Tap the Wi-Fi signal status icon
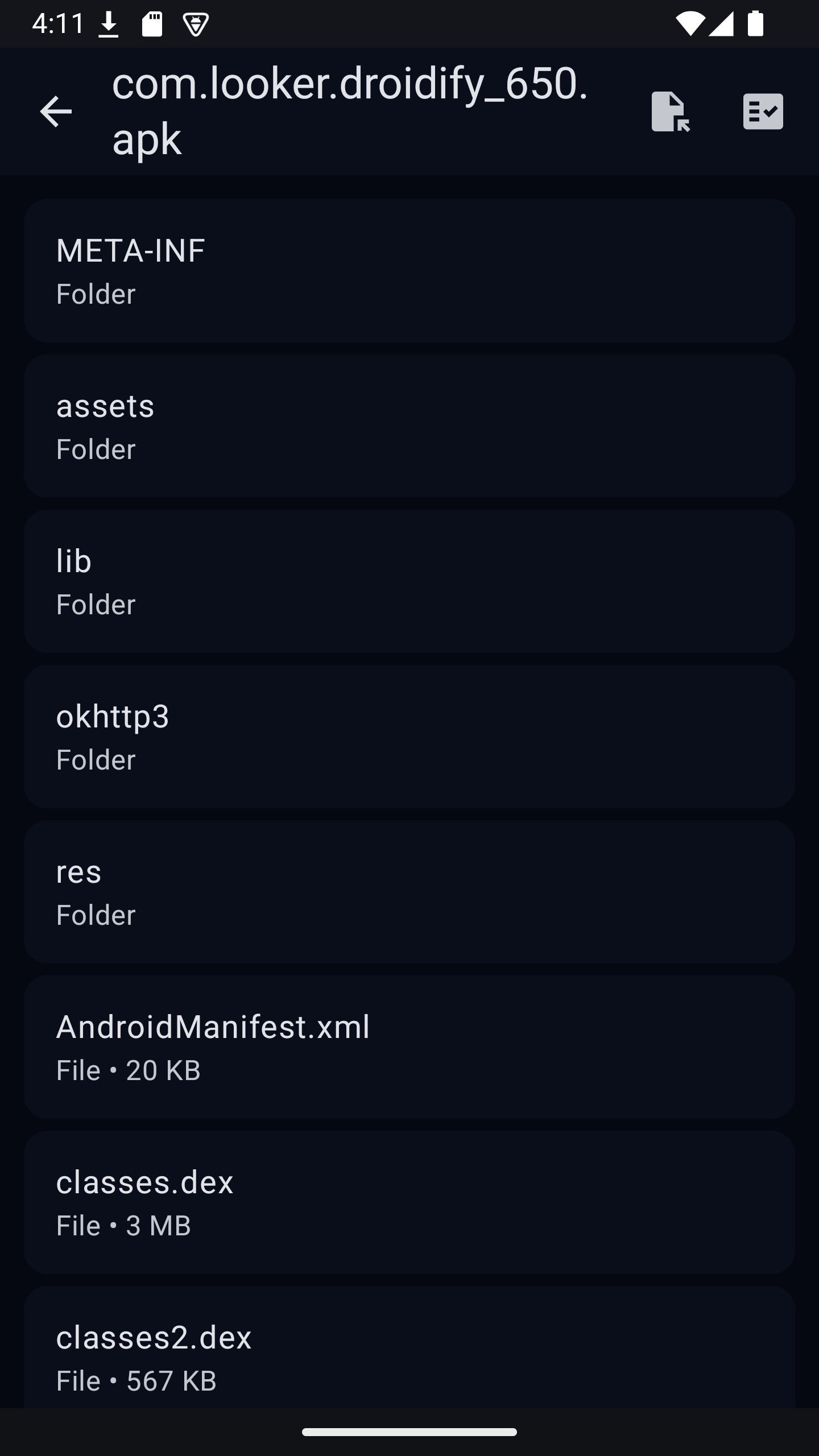 (x=689, y=24)
